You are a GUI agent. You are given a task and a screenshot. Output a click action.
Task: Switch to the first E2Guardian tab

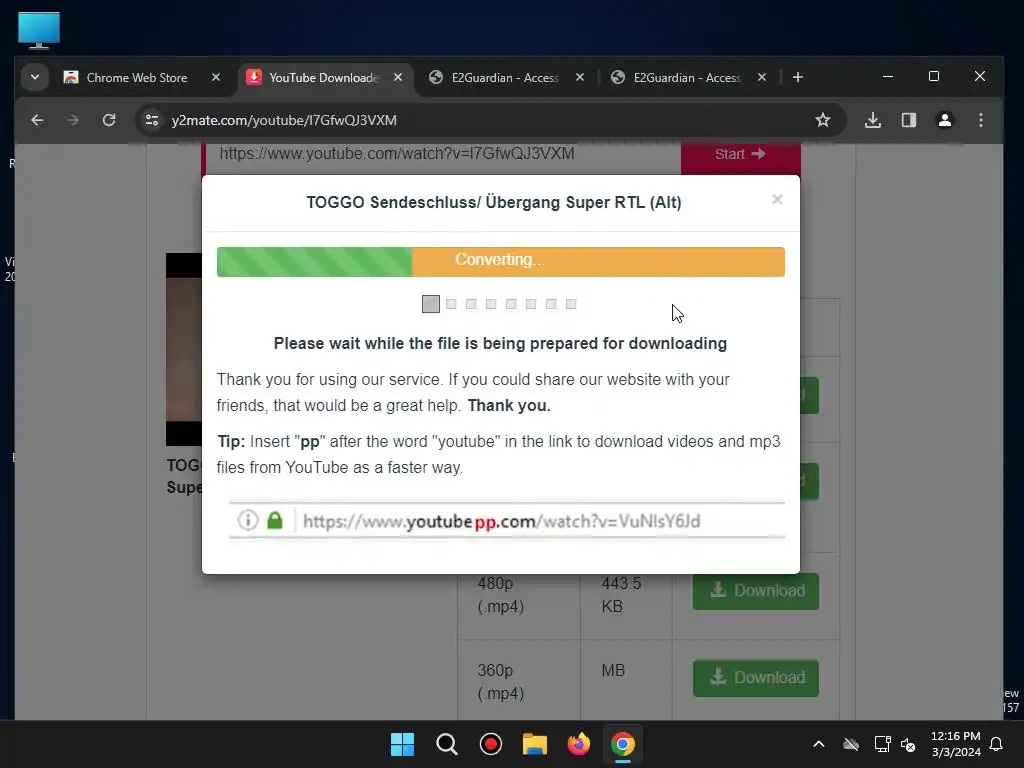506,78
